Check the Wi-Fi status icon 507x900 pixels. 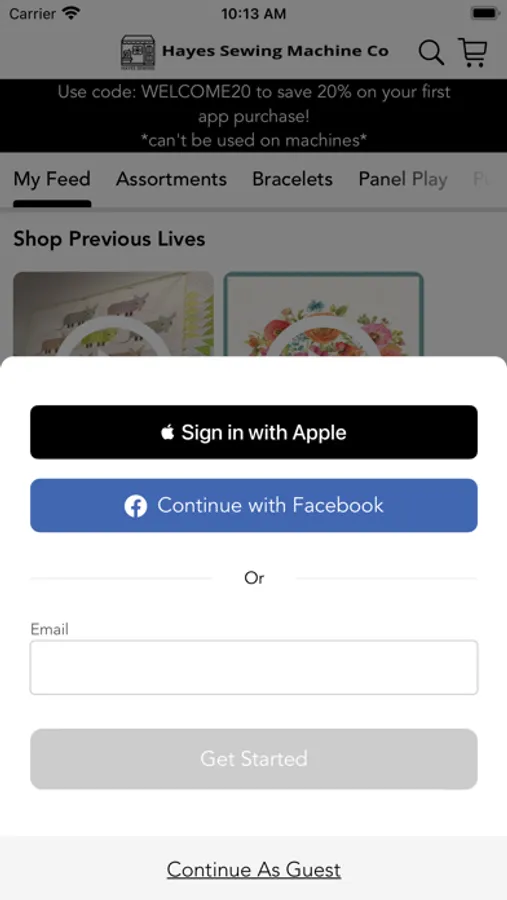[x=71, y=13]
